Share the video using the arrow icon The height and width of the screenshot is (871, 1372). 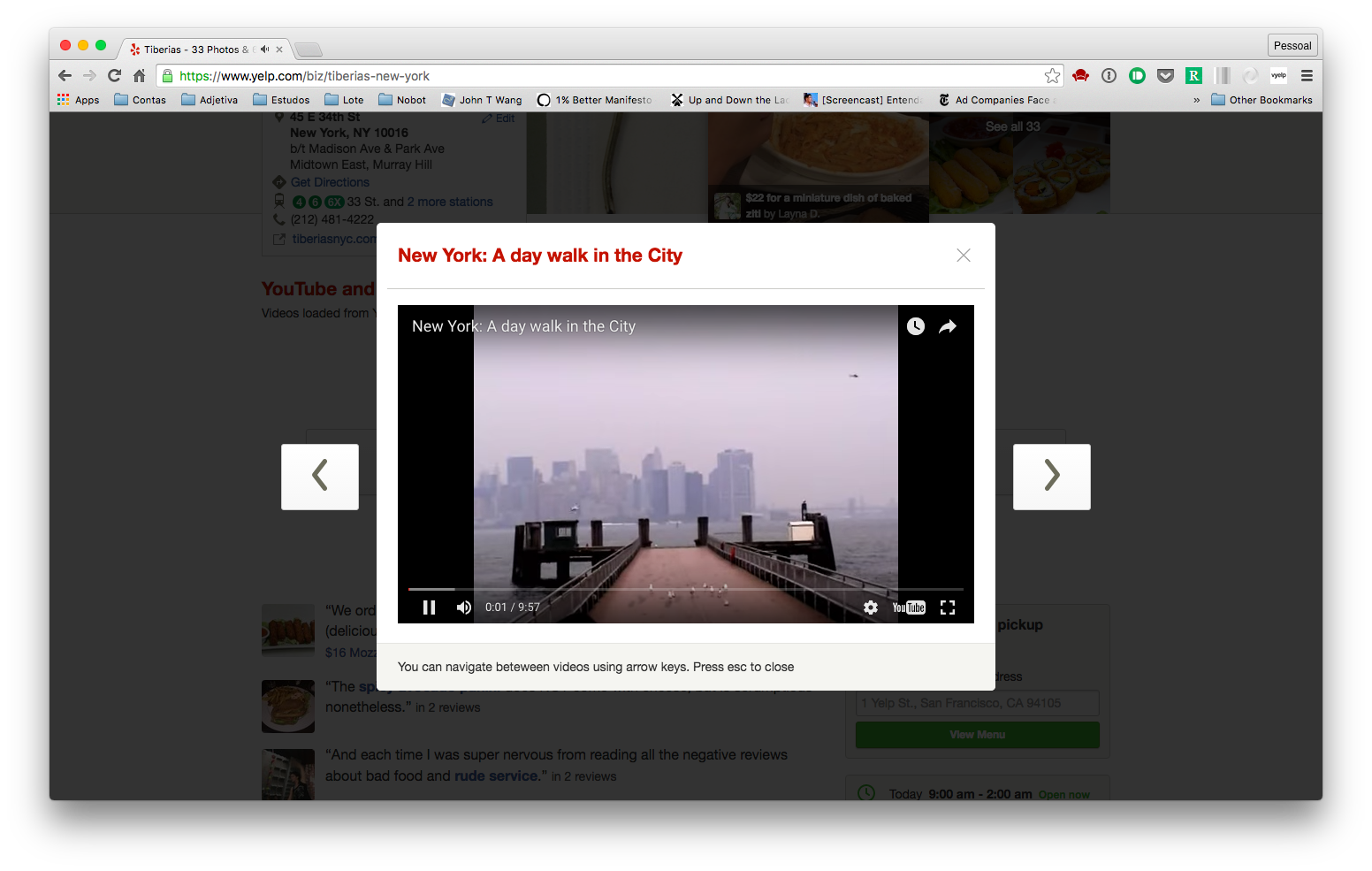click(x=948, y=326)
